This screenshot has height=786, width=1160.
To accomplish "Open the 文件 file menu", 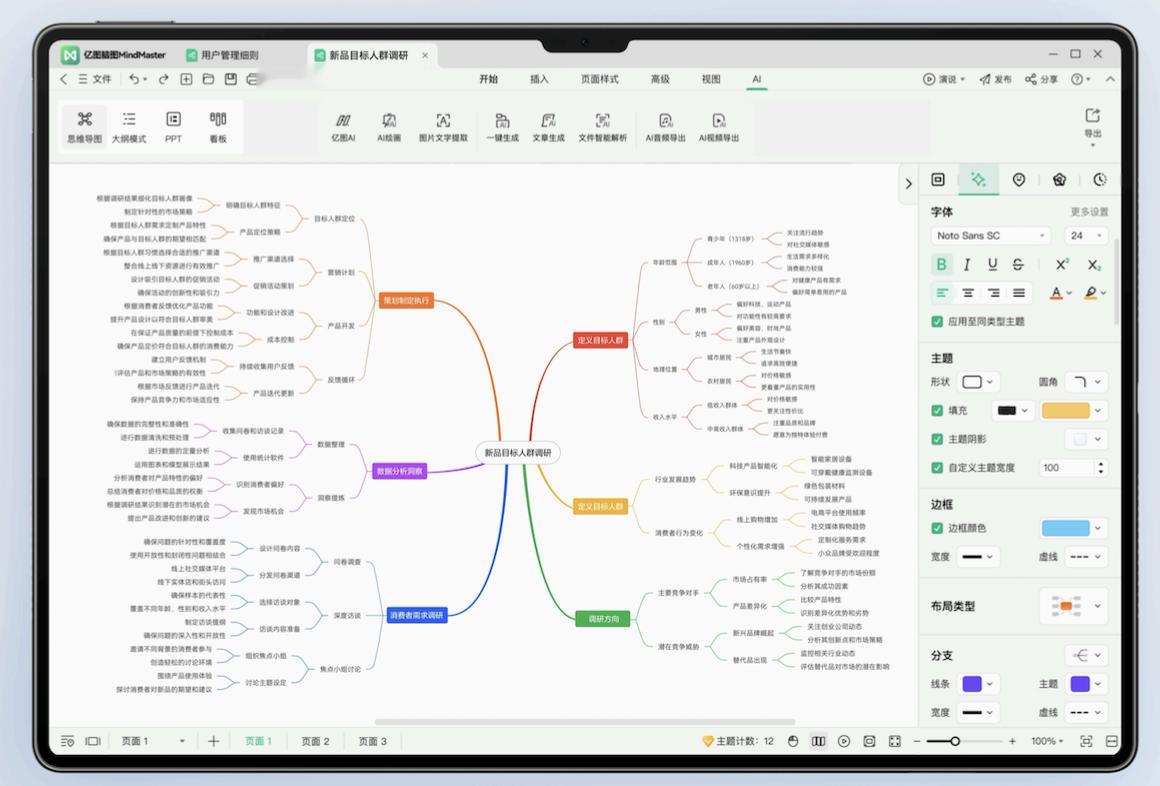I will [x=95, y=78].
